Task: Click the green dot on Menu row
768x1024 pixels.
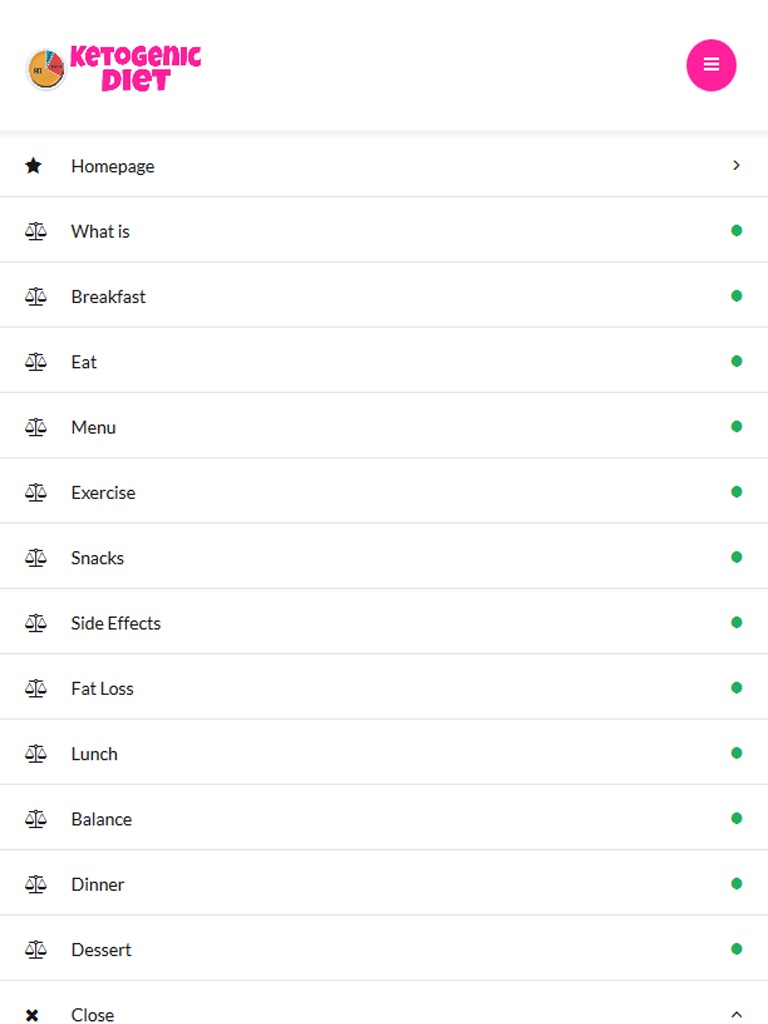Action: pos(736,427)
